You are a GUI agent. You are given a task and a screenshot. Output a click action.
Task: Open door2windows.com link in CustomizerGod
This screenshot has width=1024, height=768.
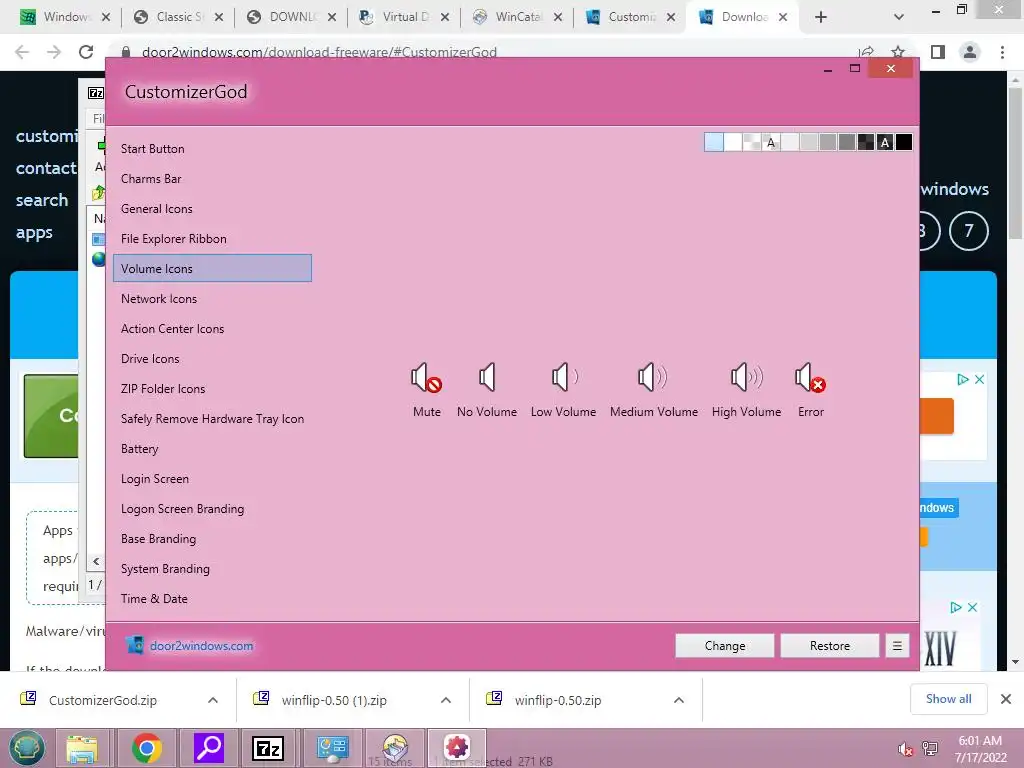click(201, 646)
